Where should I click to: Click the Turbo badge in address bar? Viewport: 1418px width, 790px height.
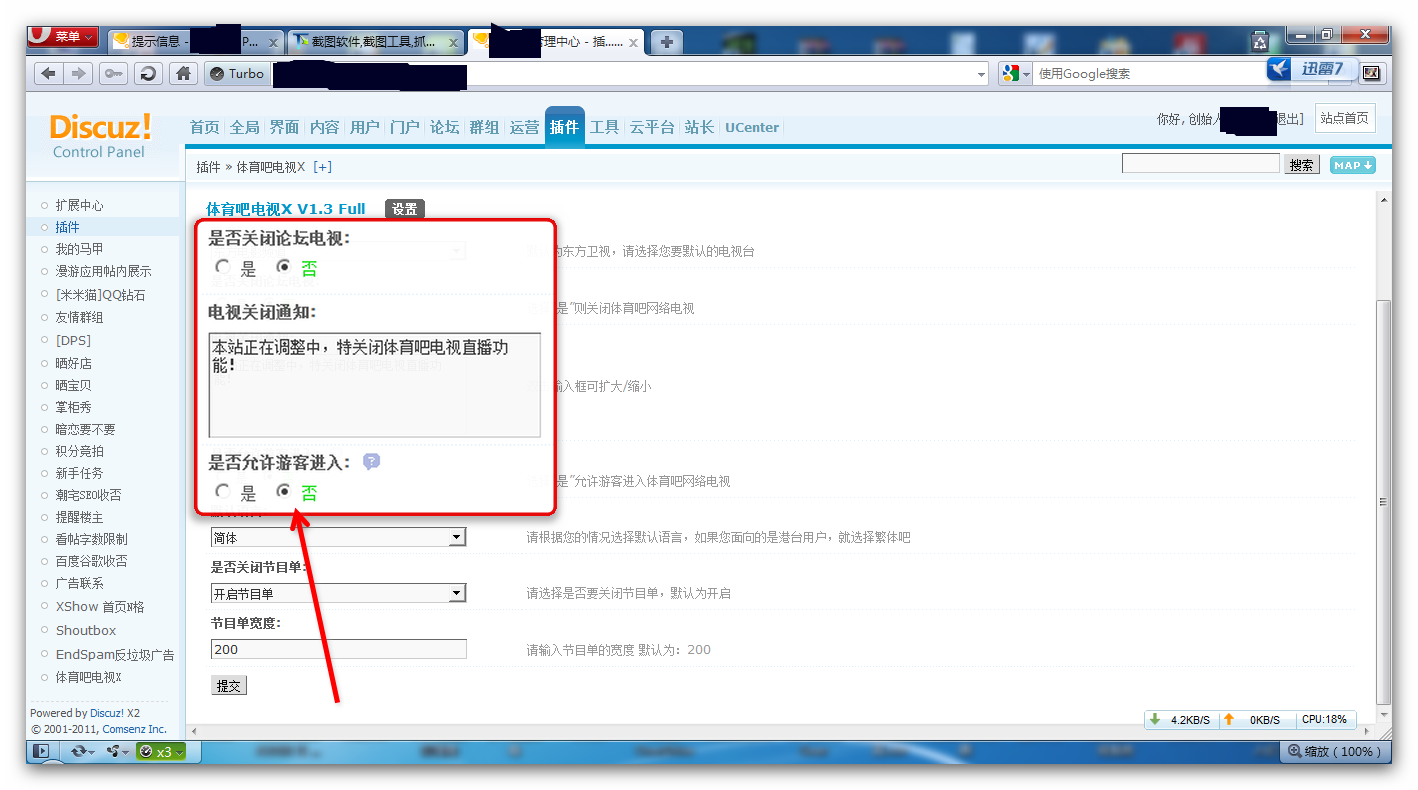tap(236, 73)
